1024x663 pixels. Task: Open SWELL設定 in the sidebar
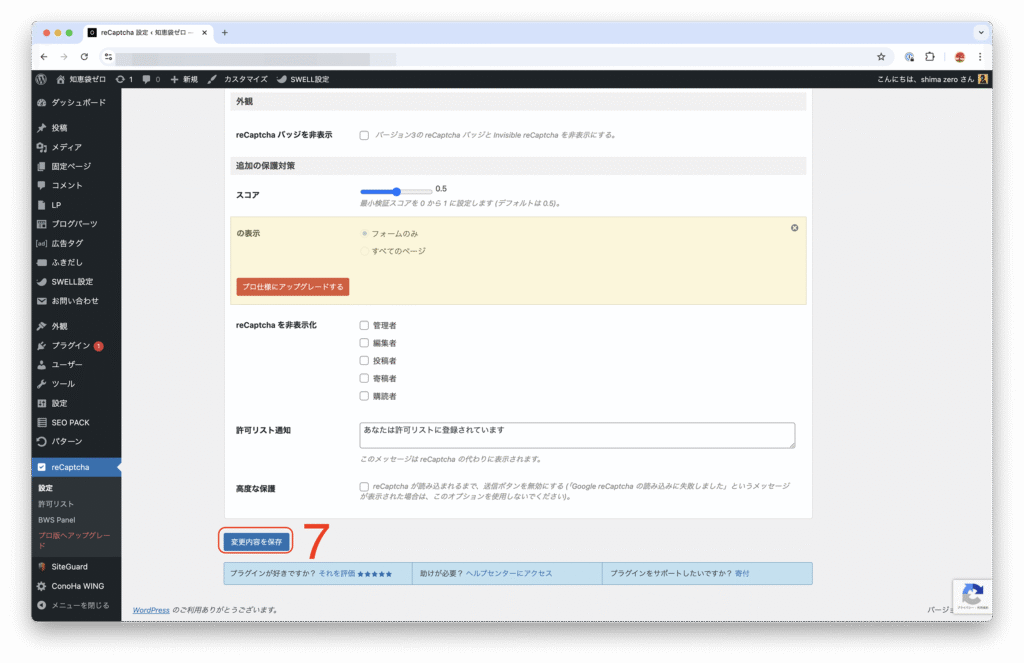point(76,282)
